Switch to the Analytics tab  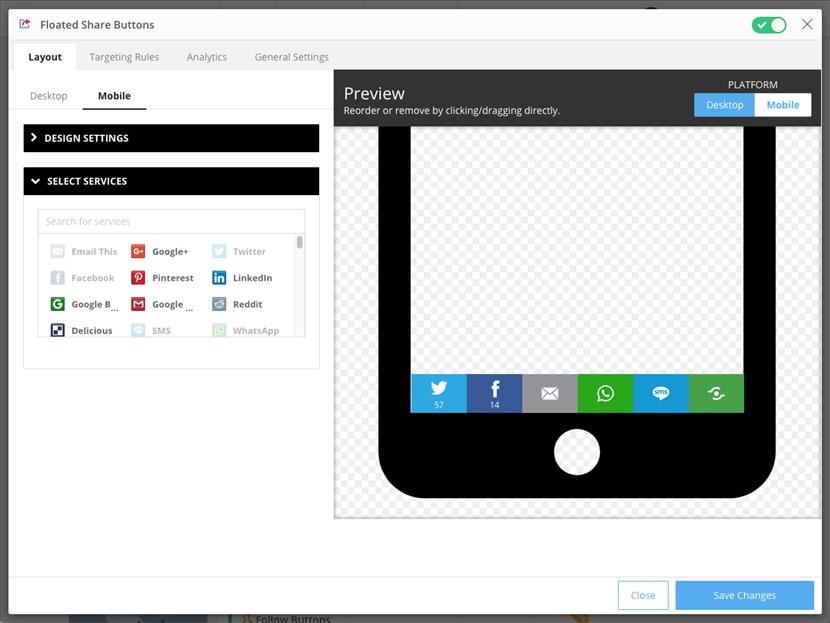[206, 57]
